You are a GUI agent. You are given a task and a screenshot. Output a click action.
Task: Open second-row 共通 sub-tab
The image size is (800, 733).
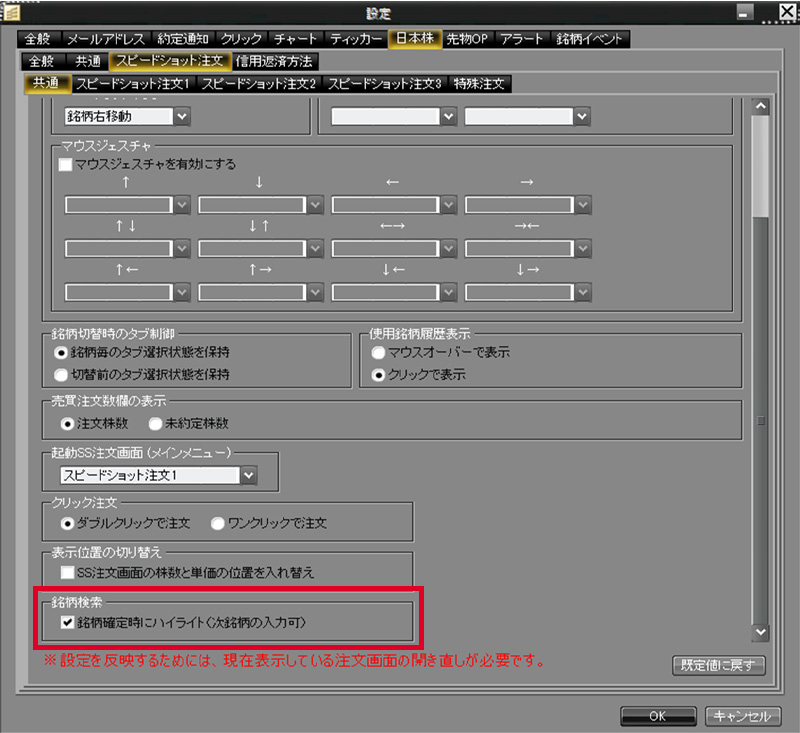(x=88, y=61)
